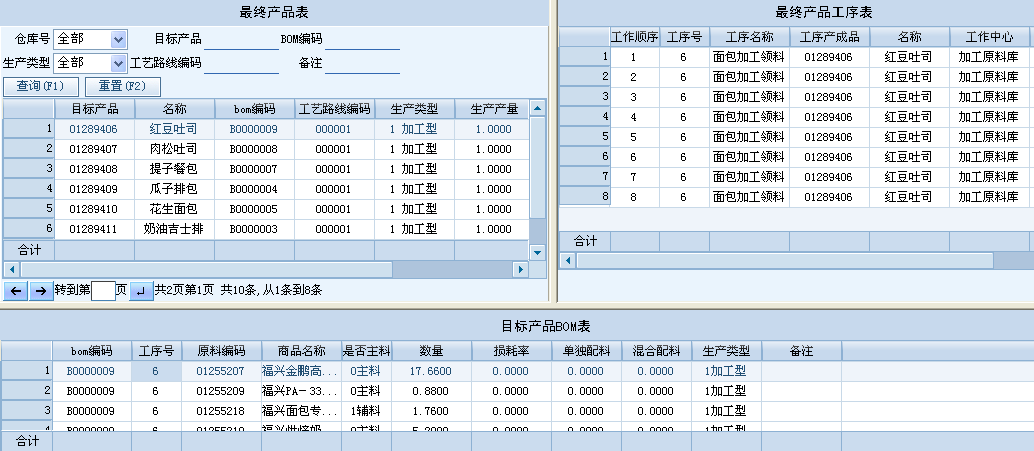
Task: Click product table vertical scrollbar thumb
Action: click(538, 168)
